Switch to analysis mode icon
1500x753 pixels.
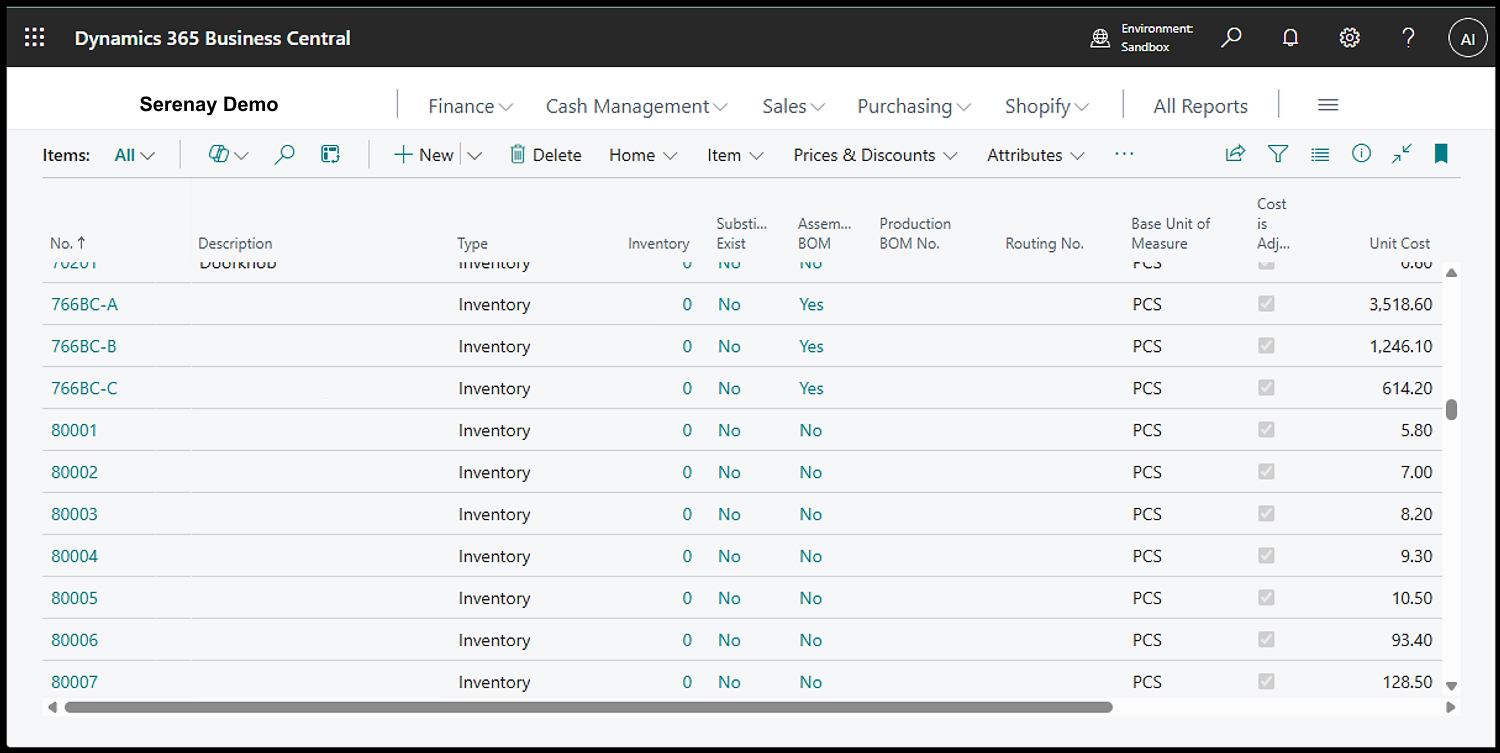coord(331,154)
